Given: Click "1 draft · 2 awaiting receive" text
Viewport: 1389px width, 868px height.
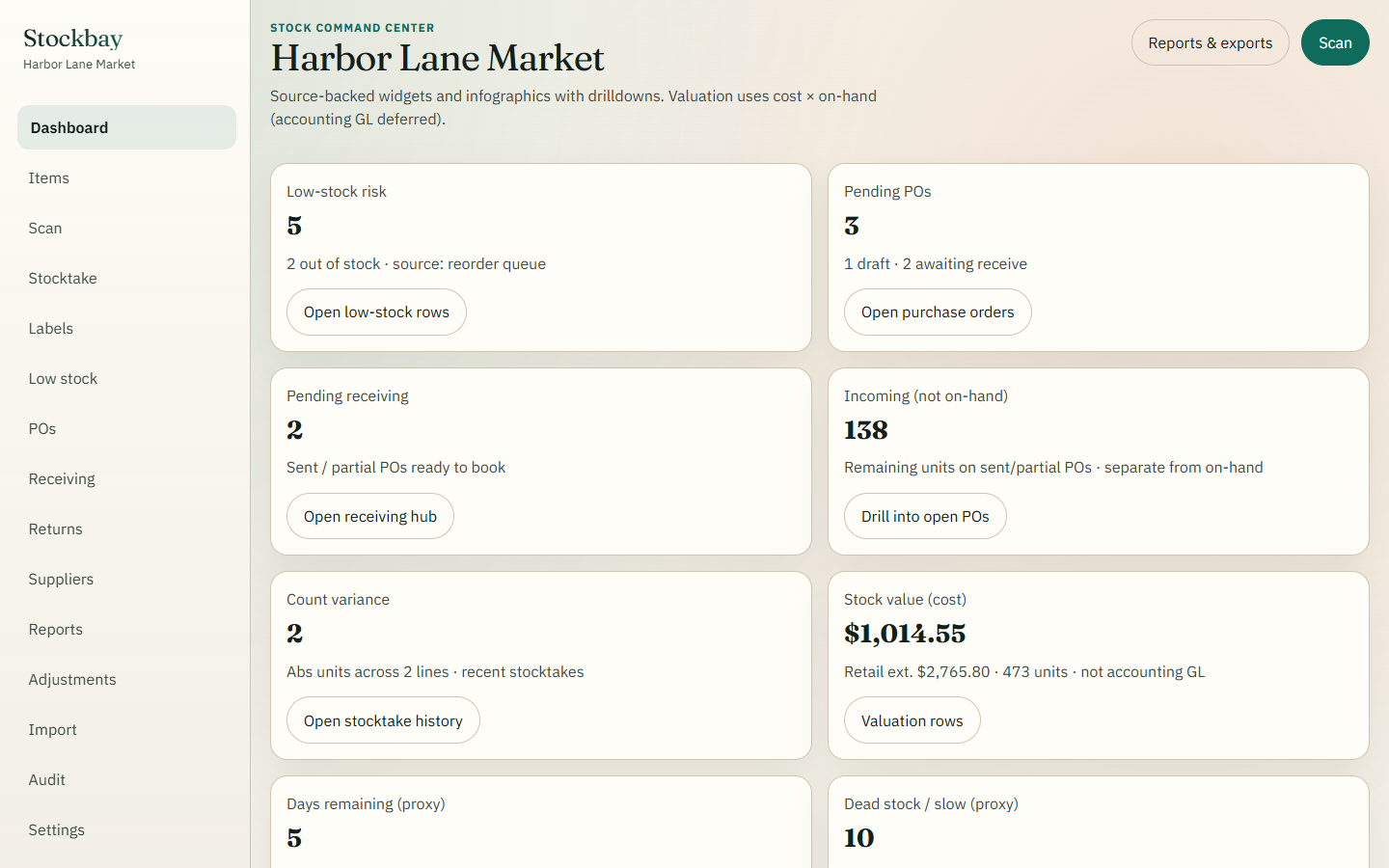Looking at the screenshot, I should point(936,264).
